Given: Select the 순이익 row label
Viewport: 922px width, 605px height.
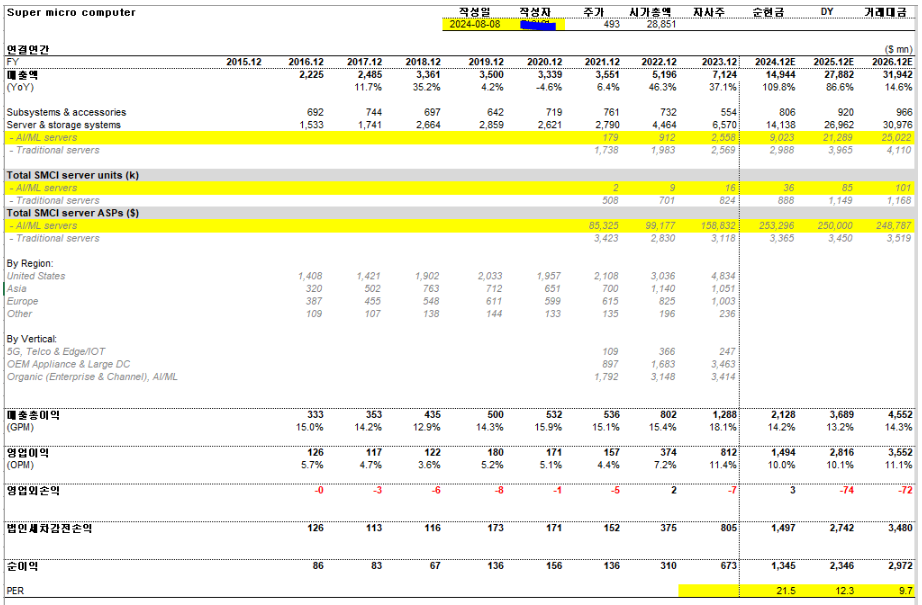Looking at the screenshot, I should tap(22, 566).
